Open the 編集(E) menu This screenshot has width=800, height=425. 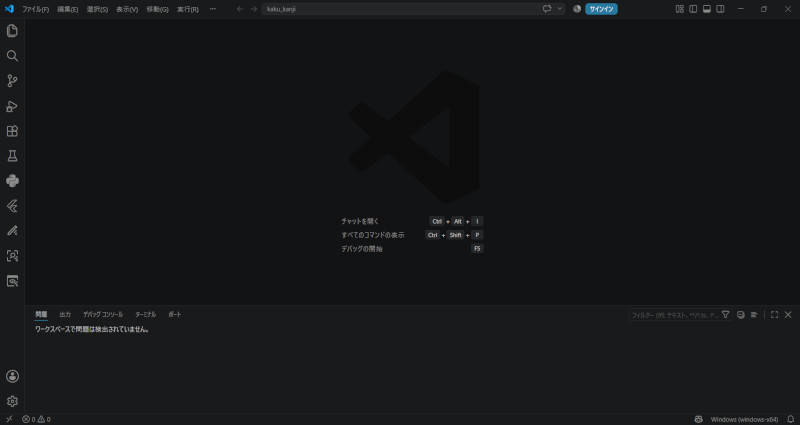tap(67, 9)
